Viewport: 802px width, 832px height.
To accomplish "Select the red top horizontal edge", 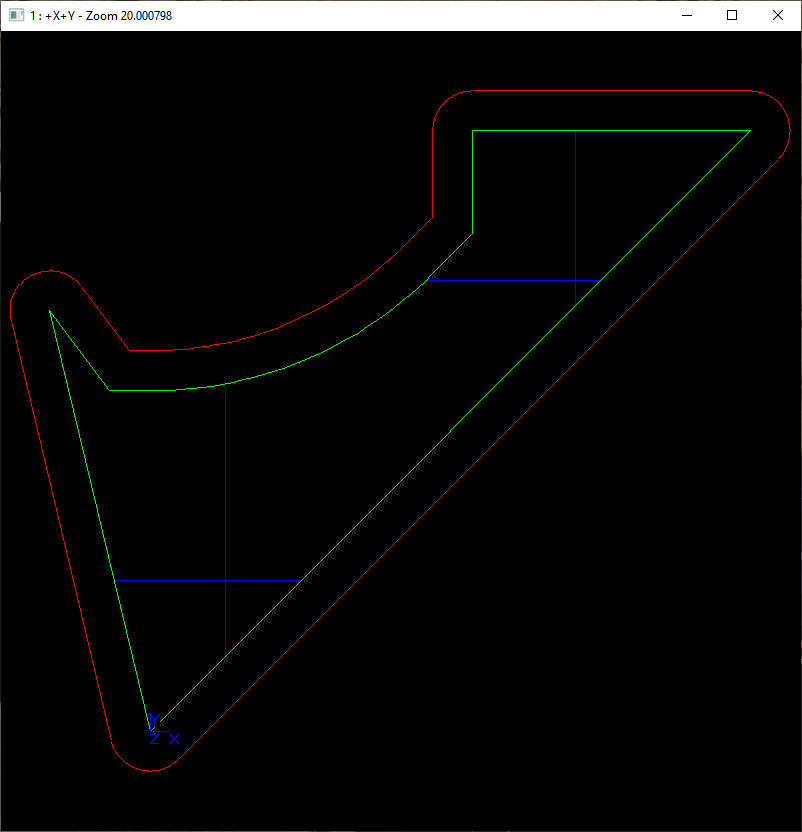I will 610,91.
